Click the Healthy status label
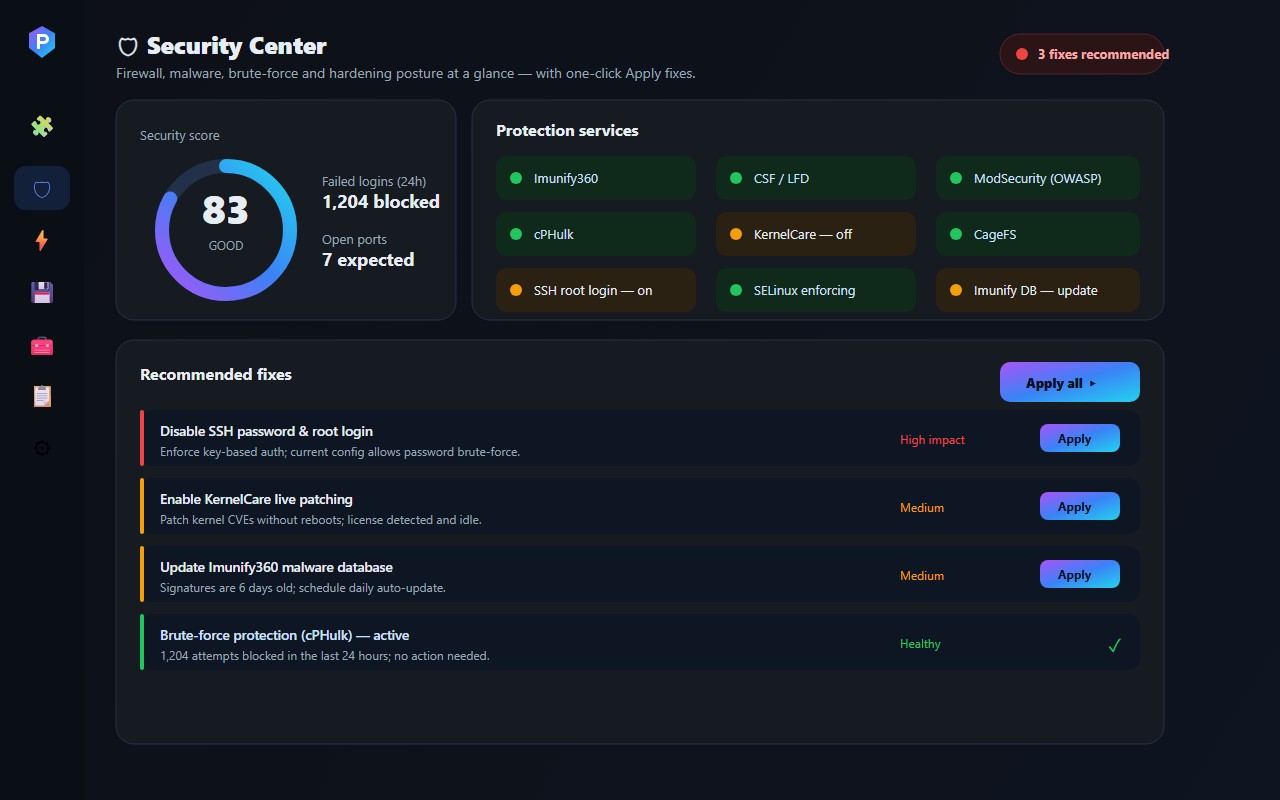1280x800 pixels. (x=920, y=644)
